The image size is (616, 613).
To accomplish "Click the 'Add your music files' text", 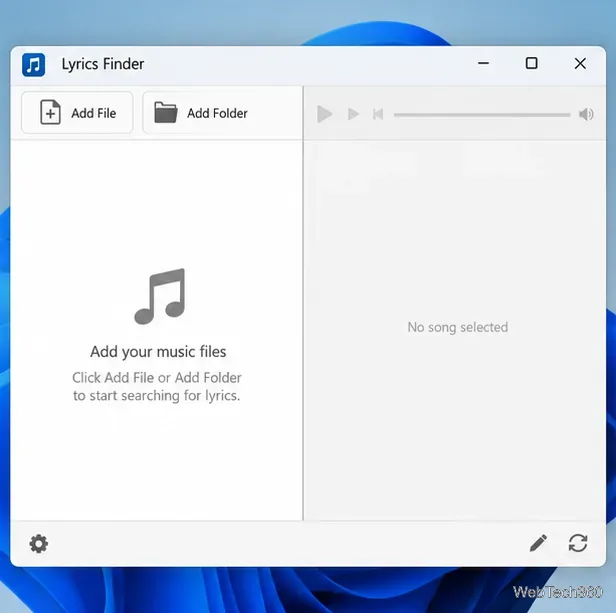I will [x=158, y=352].
